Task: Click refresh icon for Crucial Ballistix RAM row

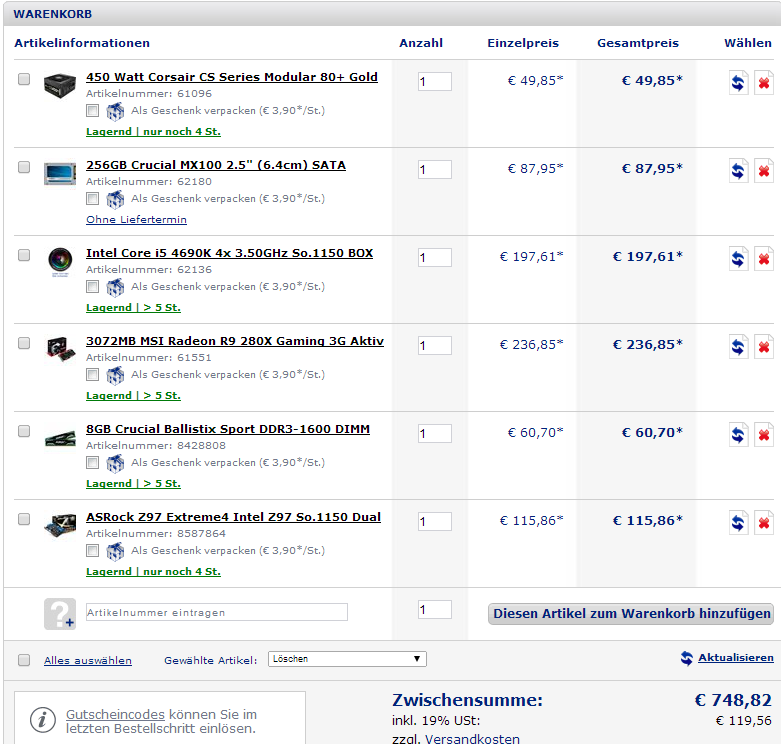Action: (738, 435)
